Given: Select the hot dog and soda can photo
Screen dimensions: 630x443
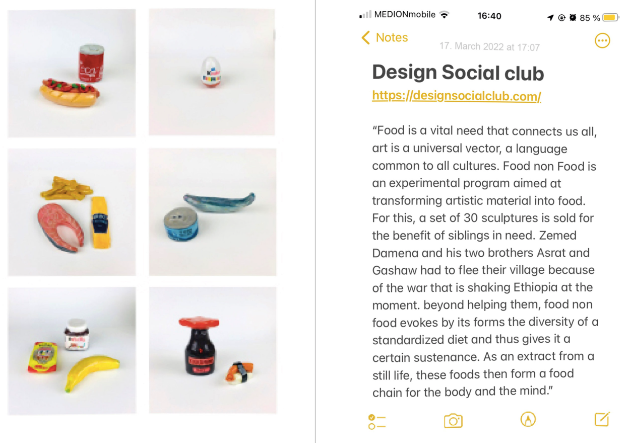Looking at the screenshot, I should tap(72, 73).
